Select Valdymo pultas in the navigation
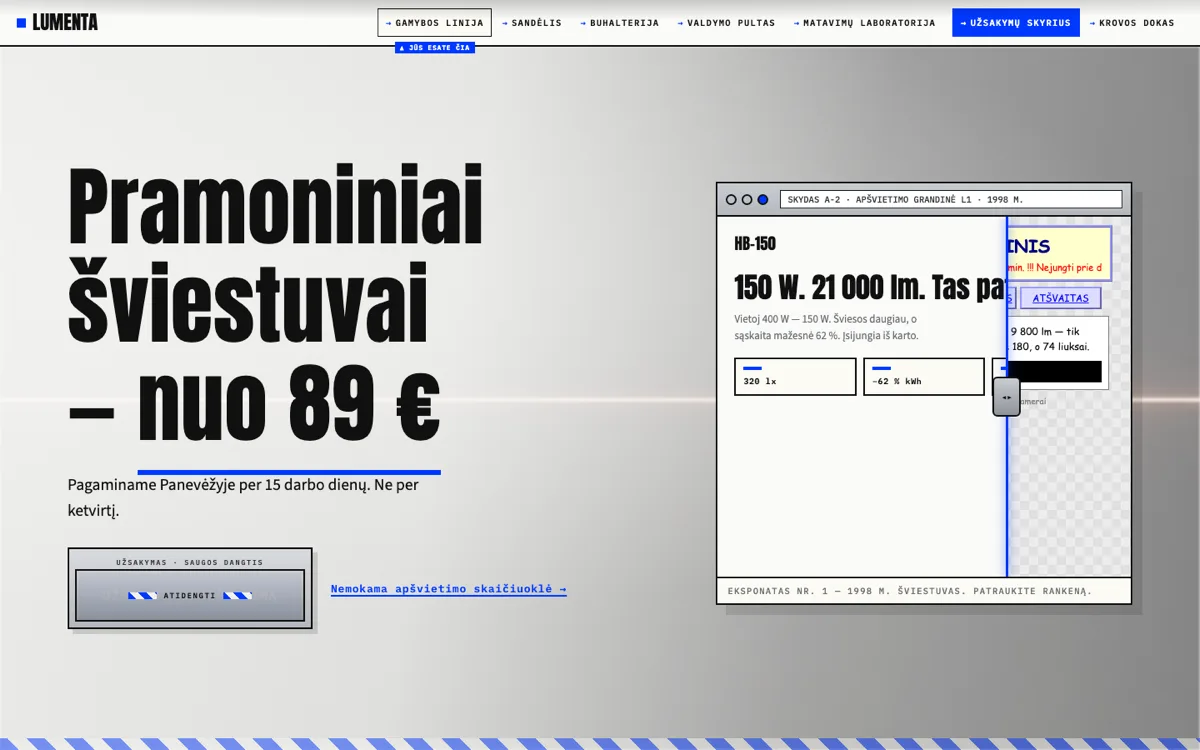 click(726, 23)
